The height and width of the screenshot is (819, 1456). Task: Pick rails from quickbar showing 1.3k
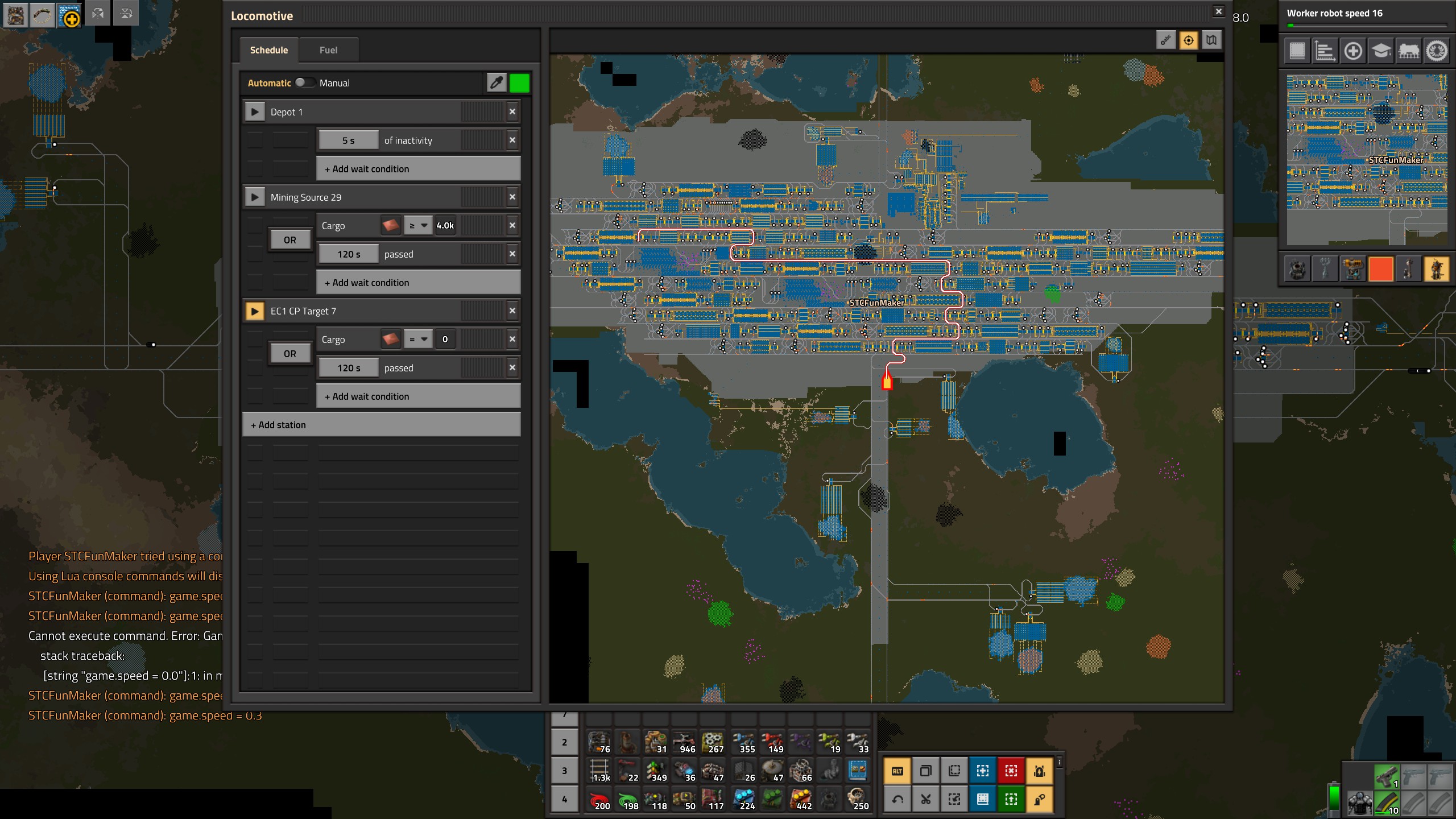[599, 771]
